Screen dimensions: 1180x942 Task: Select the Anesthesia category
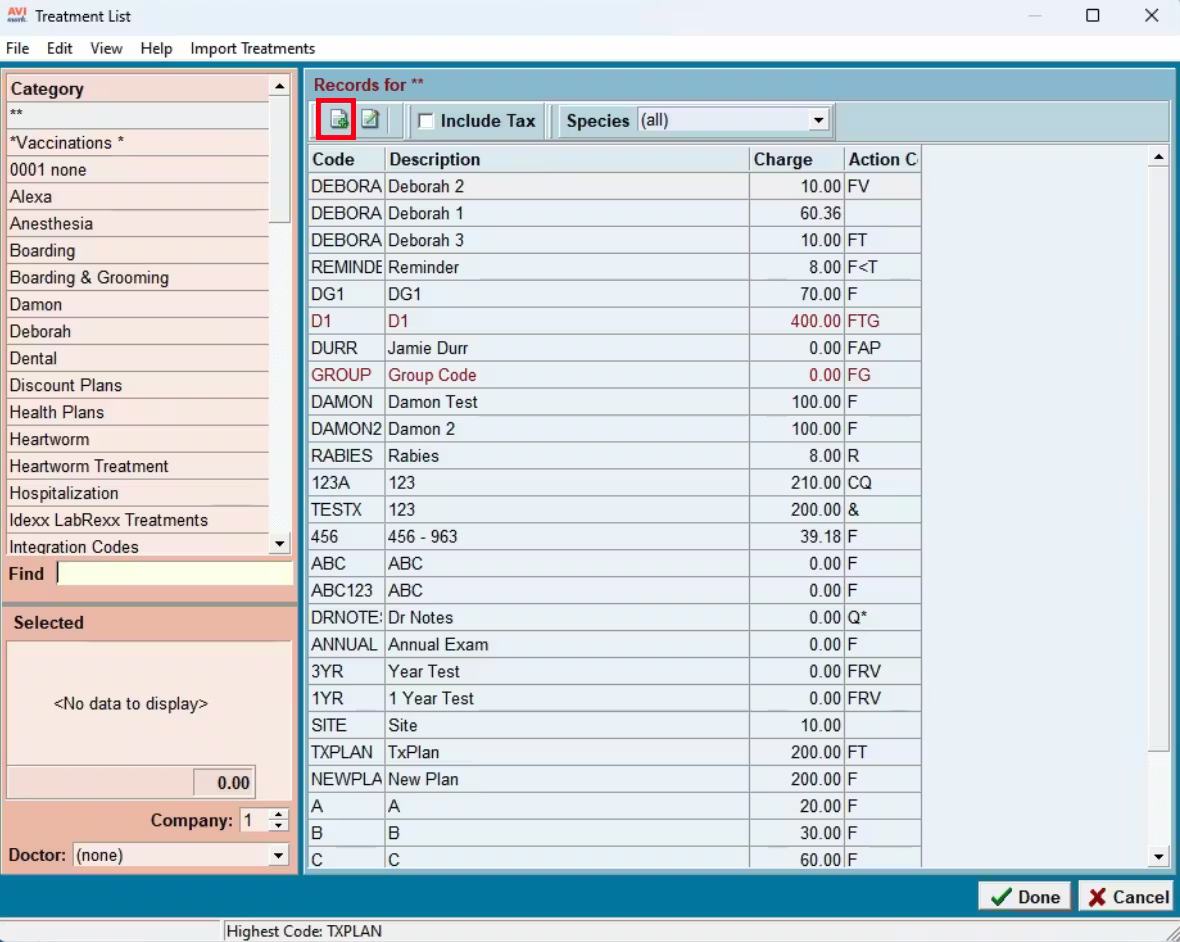pyautogui.click(x=138, y=223)
